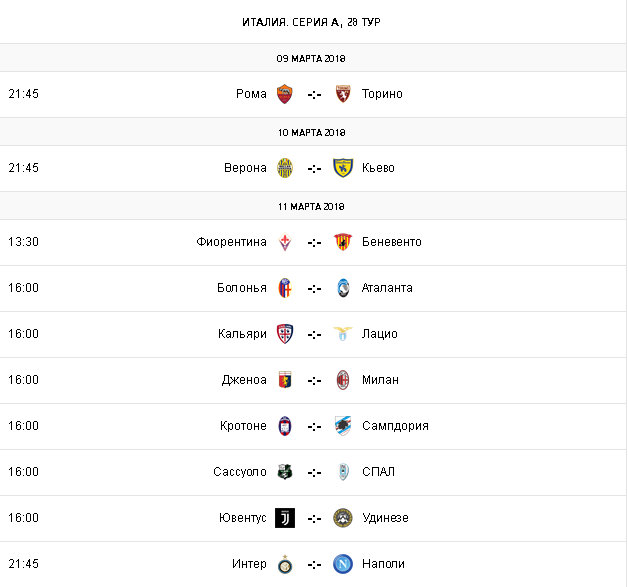Image resolution: width=628 pixels, height=587 pixels.
Task: Open the Кротоне team name link
Action: 243,426
